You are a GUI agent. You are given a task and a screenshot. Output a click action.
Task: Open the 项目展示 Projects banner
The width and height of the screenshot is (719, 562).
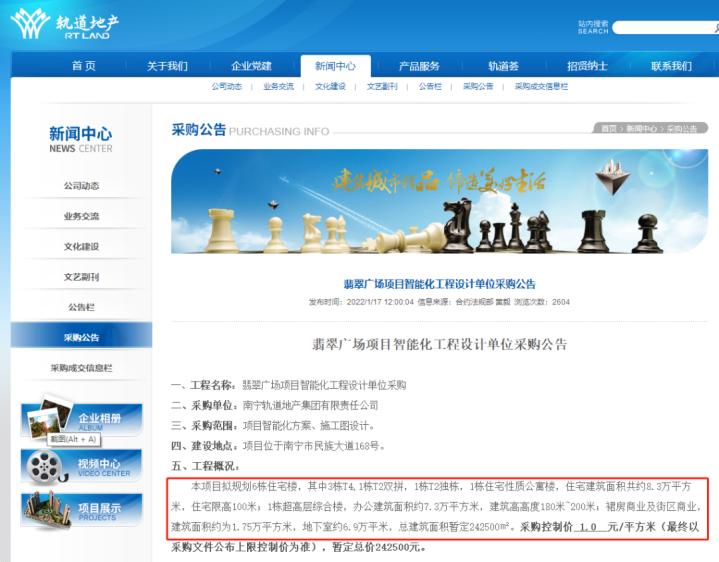[82, 510]
